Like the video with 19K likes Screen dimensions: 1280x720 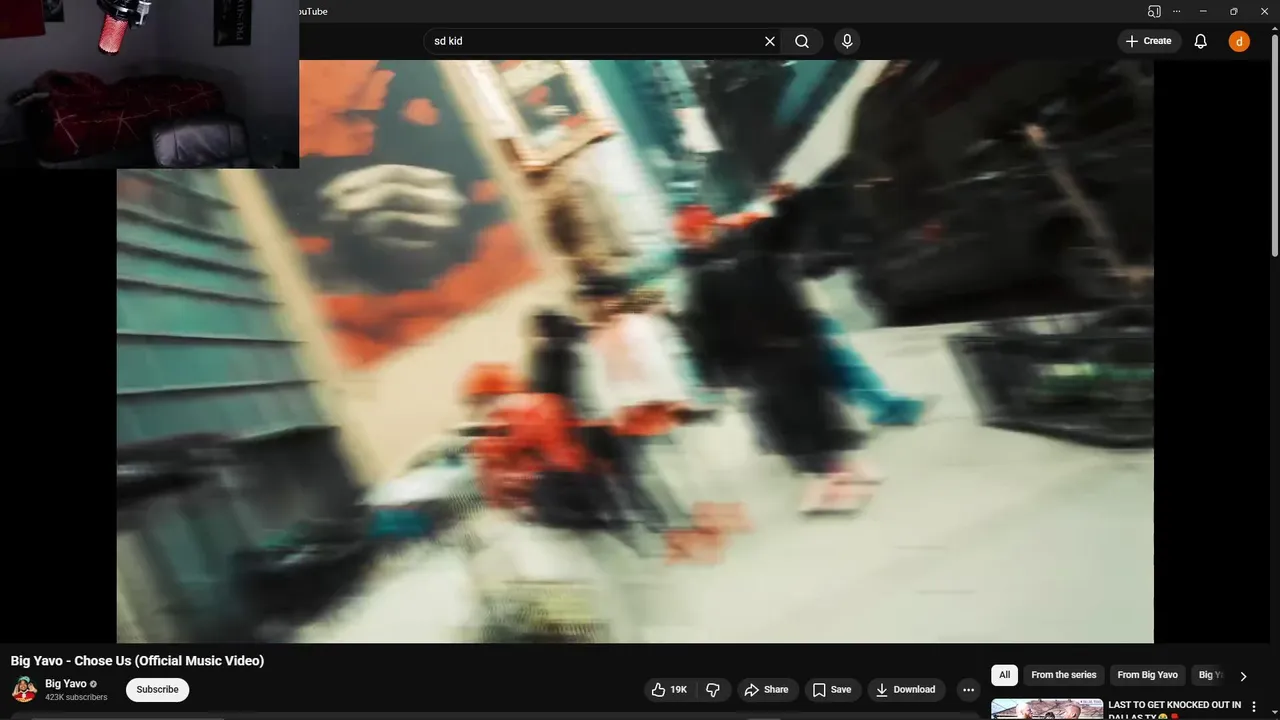(x=669, y=689)
